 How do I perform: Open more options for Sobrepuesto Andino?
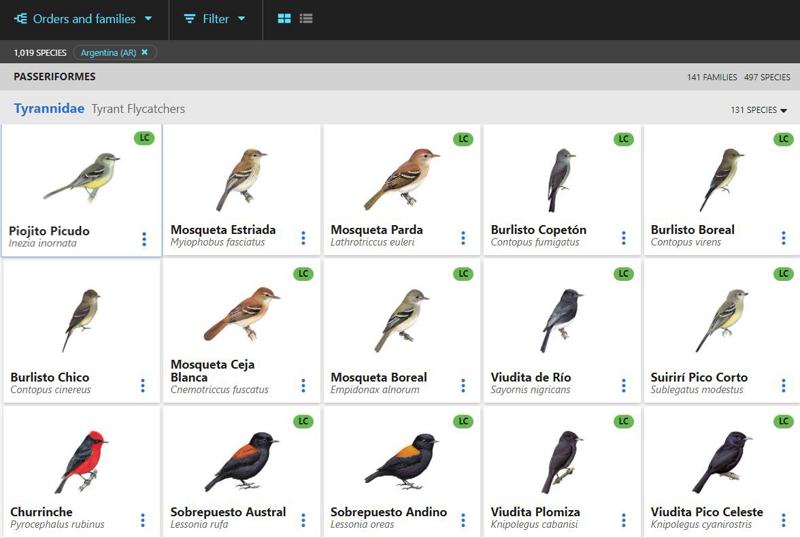tap(464, 520)
